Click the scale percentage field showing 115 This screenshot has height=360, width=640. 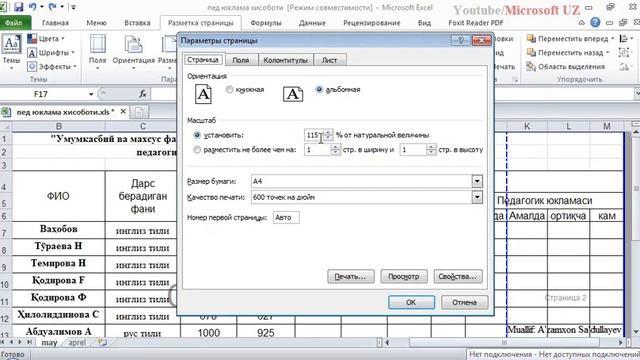click(313, 135)
